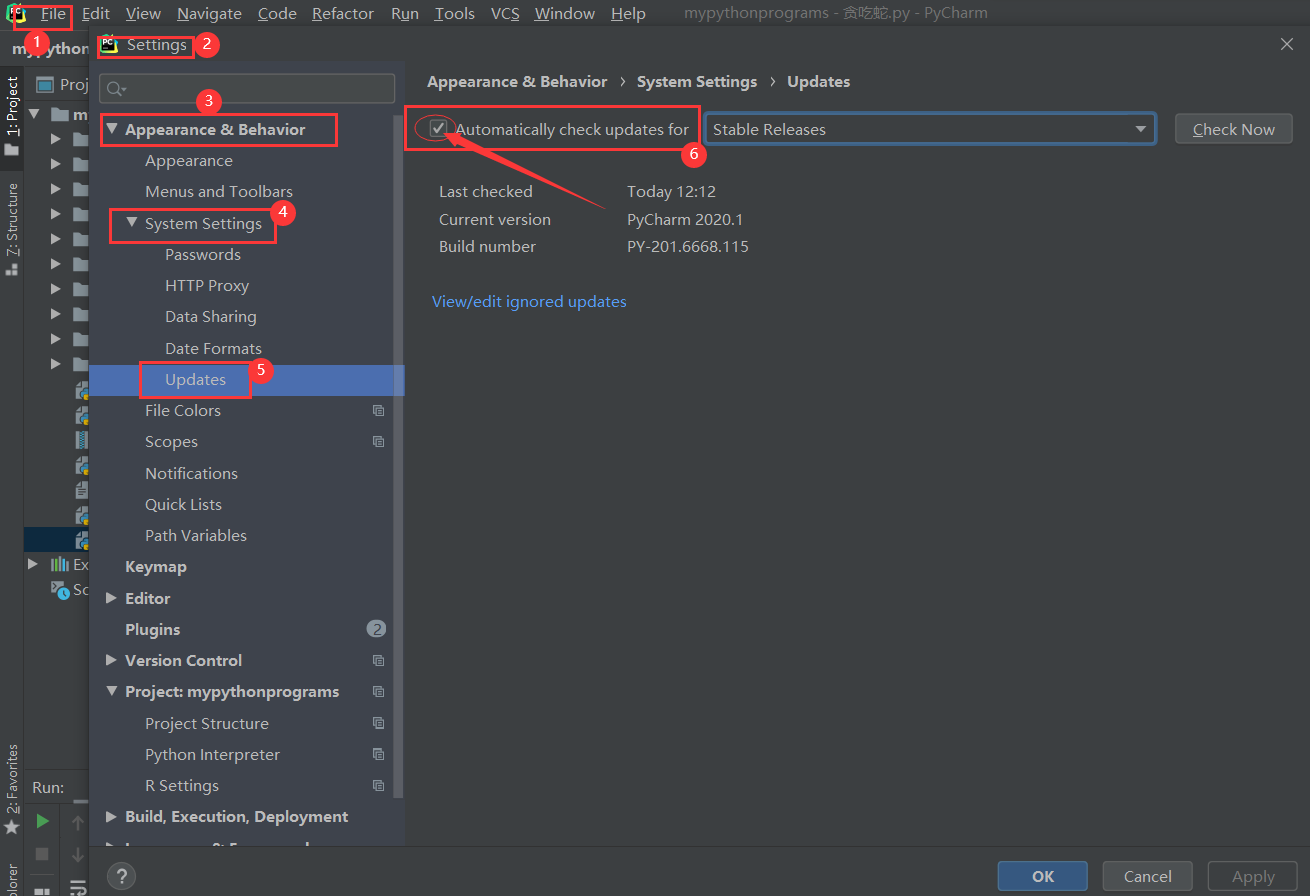Select Passwords under System Settings
Viewport: 1310px width, 896px height.
coord(203,255)
